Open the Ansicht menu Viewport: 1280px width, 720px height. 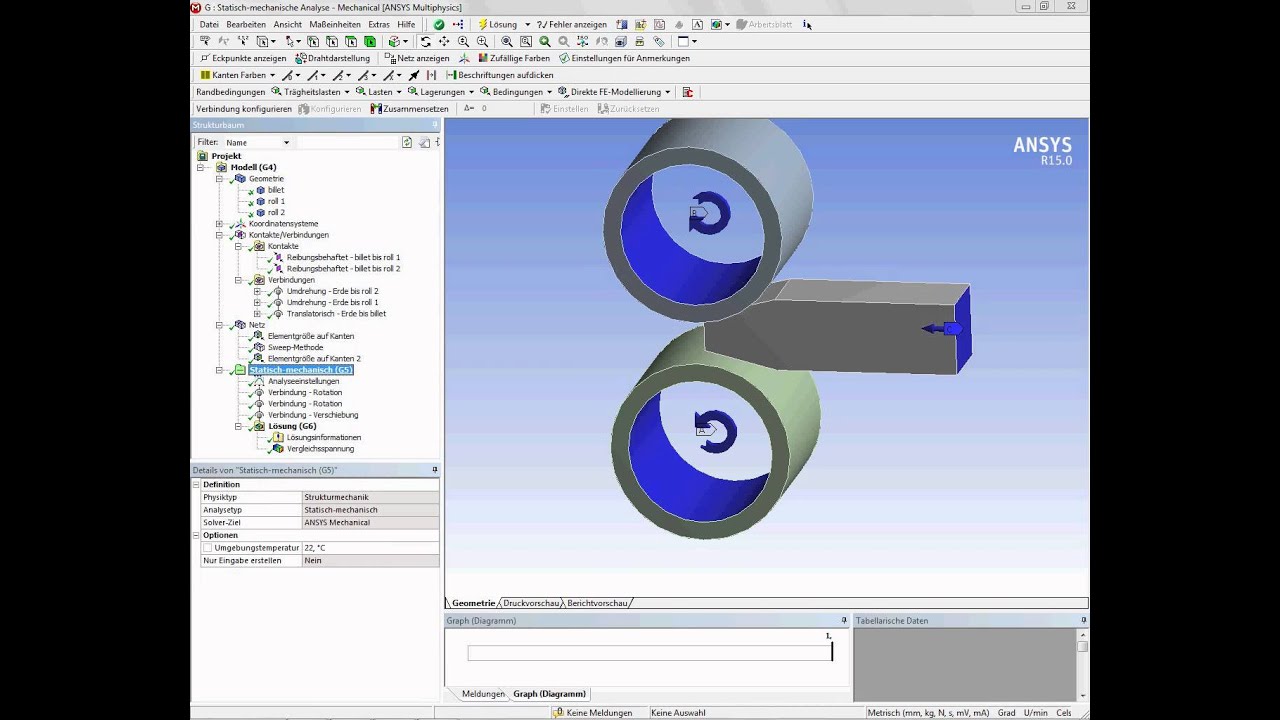287,24
